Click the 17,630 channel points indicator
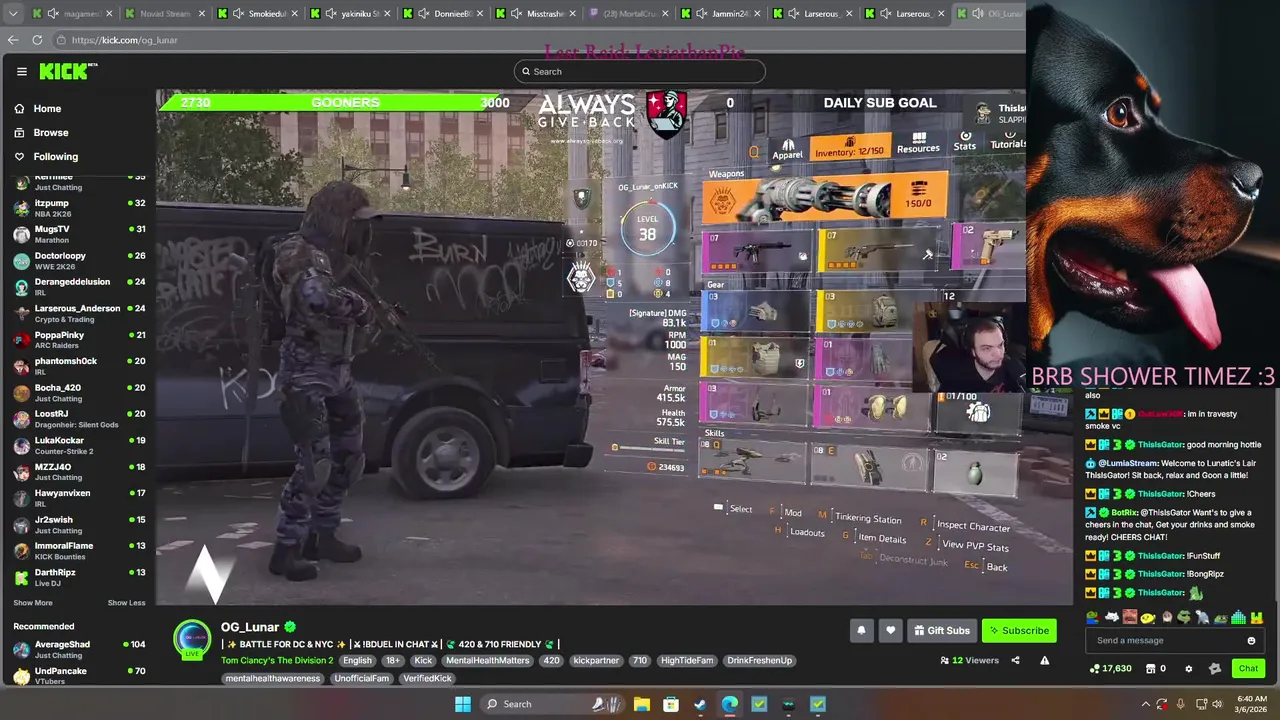 point(1110,668)
